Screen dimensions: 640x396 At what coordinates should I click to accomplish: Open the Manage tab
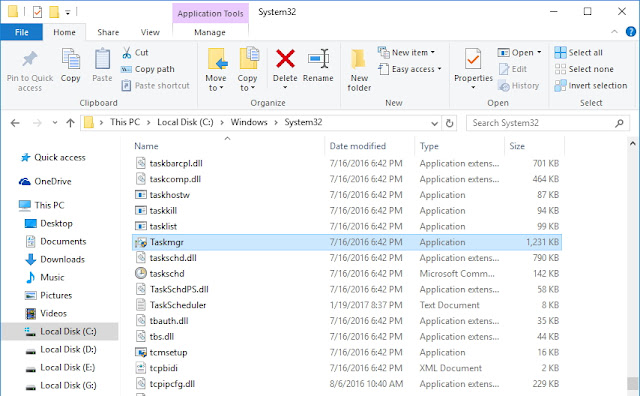tap(210, 32)
